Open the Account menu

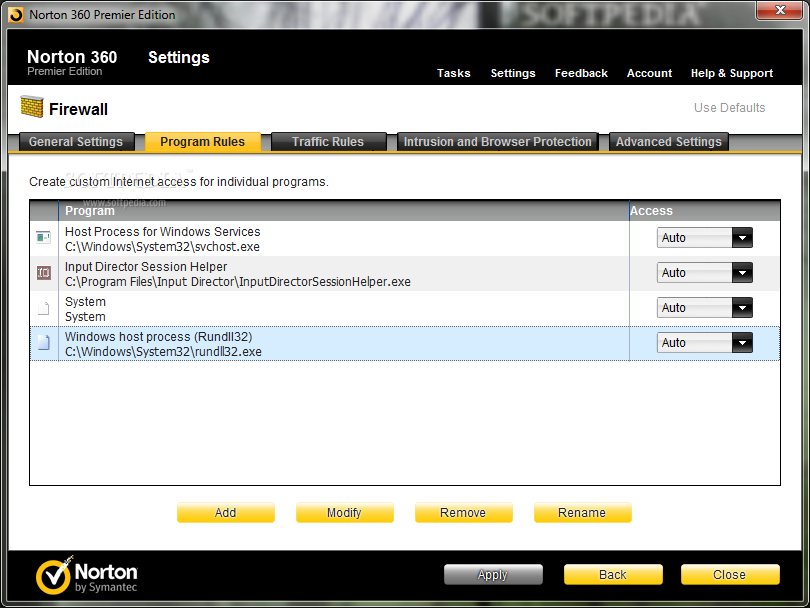coord(649,73)
